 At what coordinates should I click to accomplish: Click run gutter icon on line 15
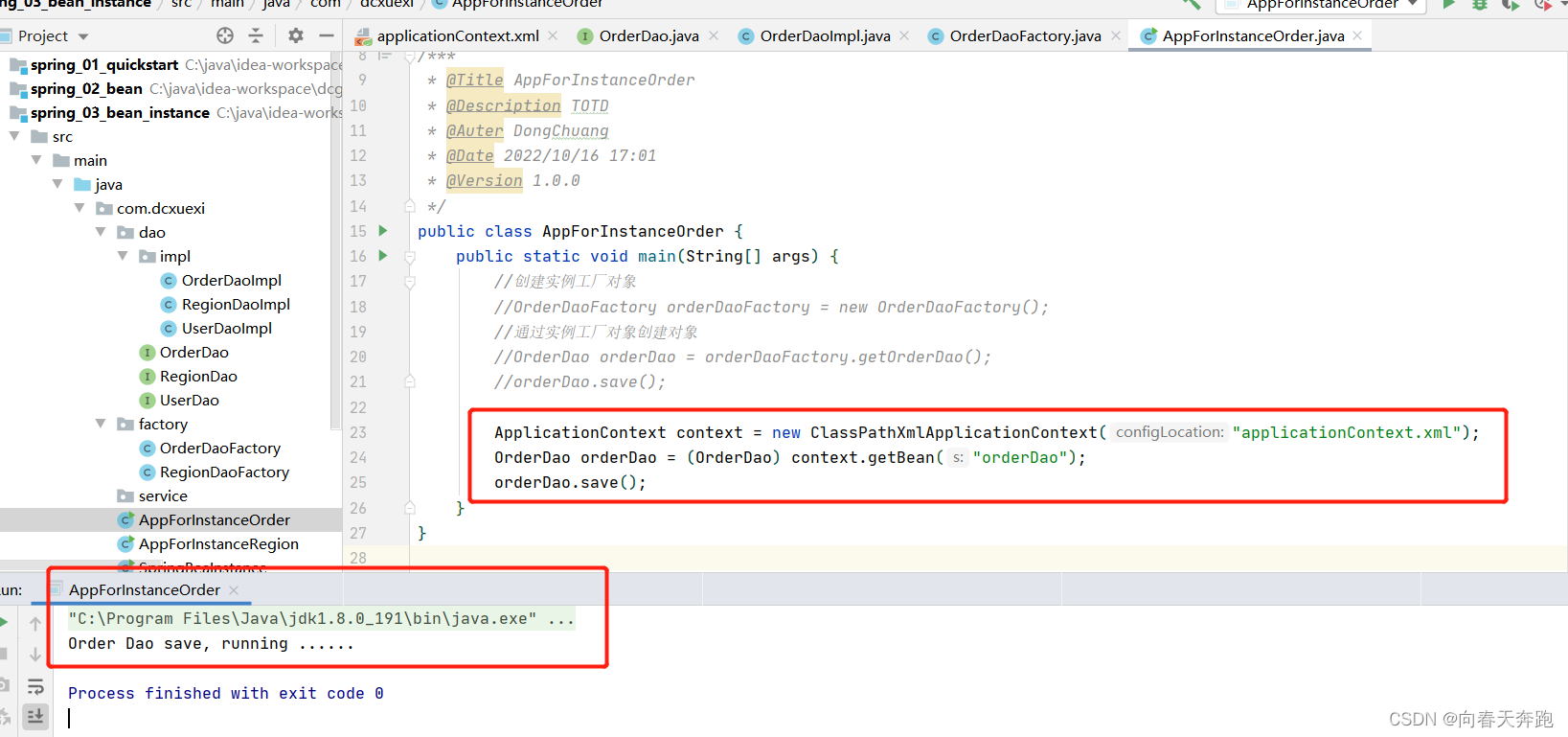click(383, 231)
